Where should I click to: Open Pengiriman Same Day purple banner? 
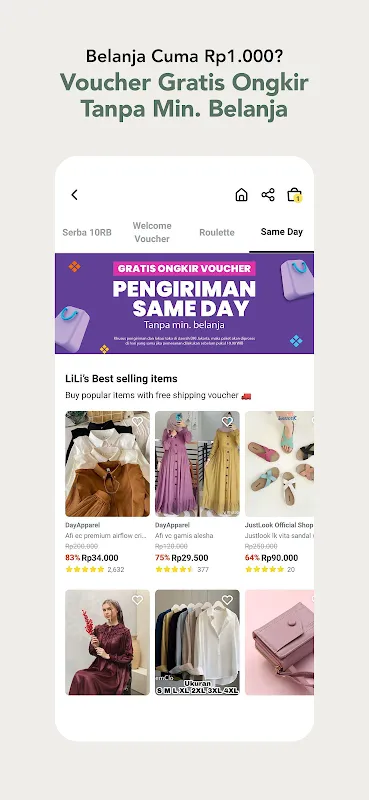pyautogui.click(x=184, y=304)
